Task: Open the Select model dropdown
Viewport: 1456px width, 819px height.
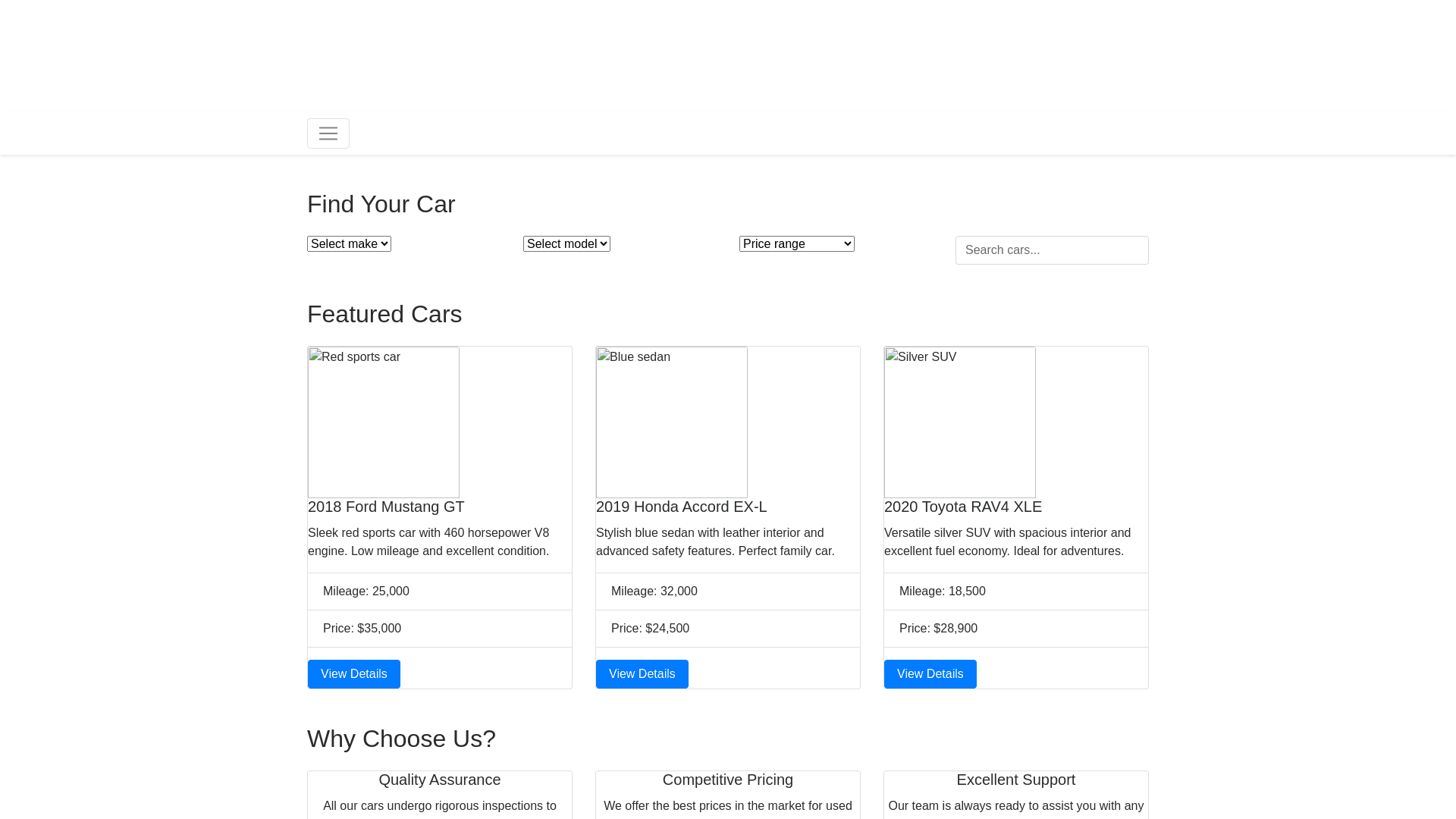Action: [x=566, y=244]
